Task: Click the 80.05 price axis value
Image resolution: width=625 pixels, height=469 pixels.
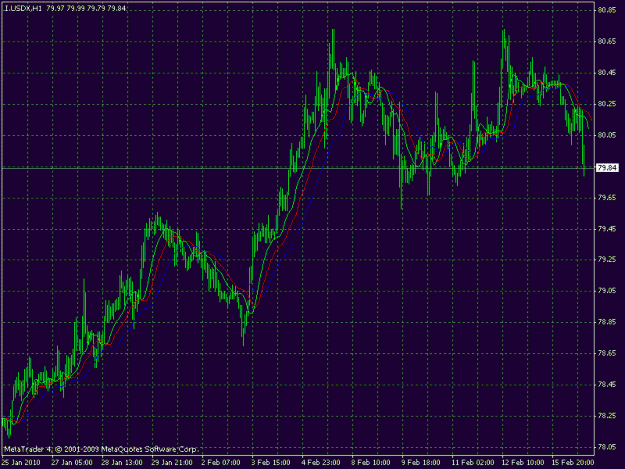Action: coord(607,135)
